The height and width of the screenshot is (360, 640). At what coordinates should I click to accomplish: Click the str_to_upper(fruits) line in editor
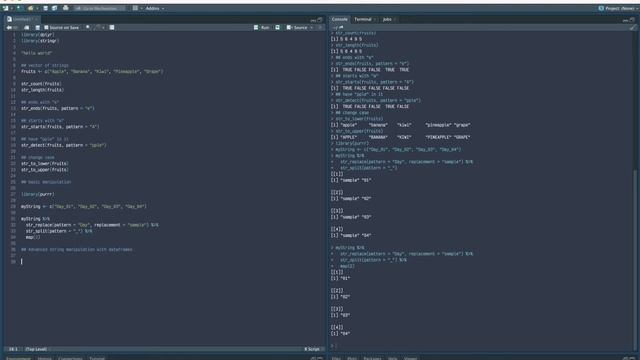pos(45,169)
